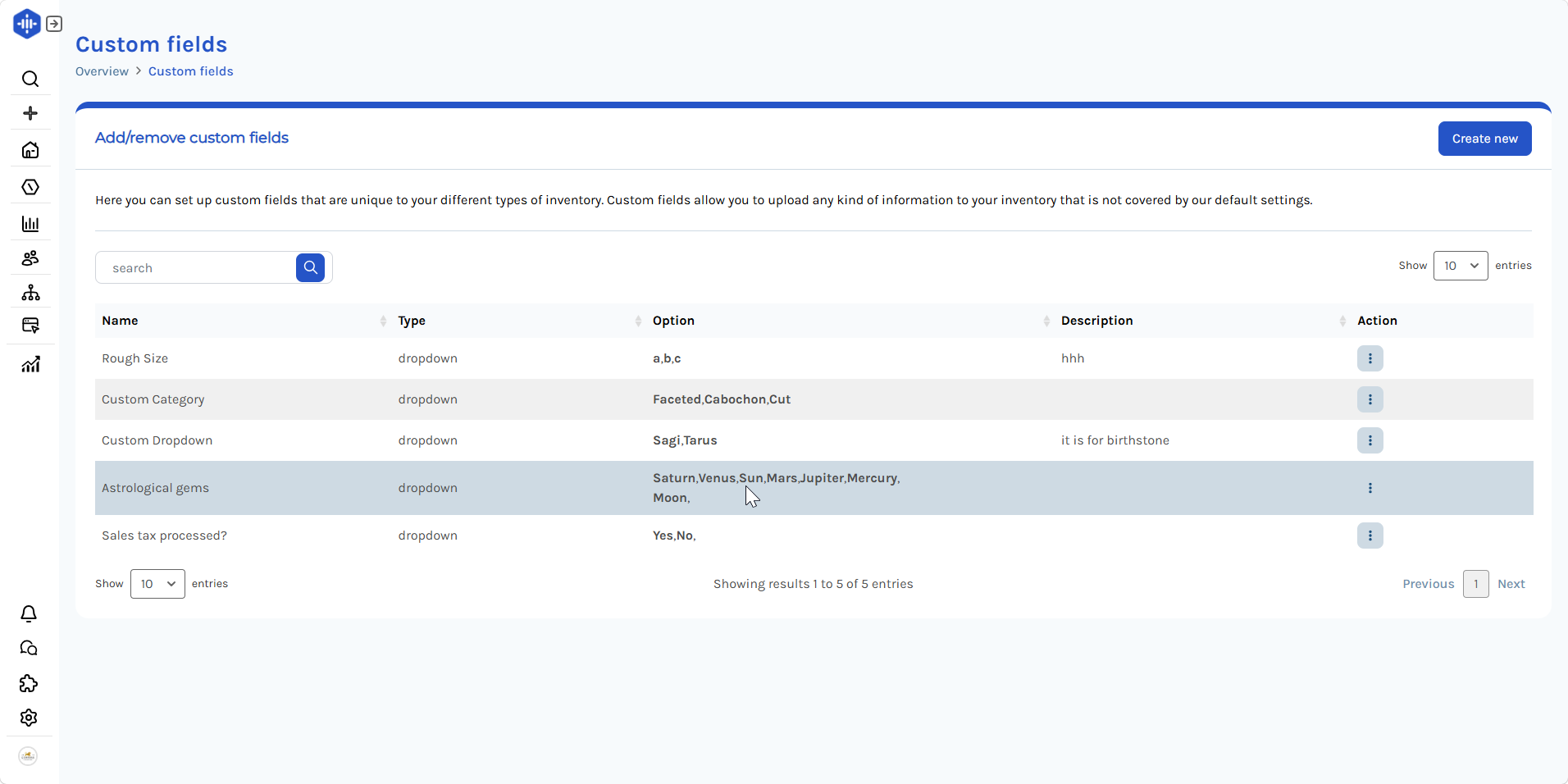Click the Saturn,Venus,Sun option text
This screenshot has height=784, width=1568.
(x=777, y=488)
